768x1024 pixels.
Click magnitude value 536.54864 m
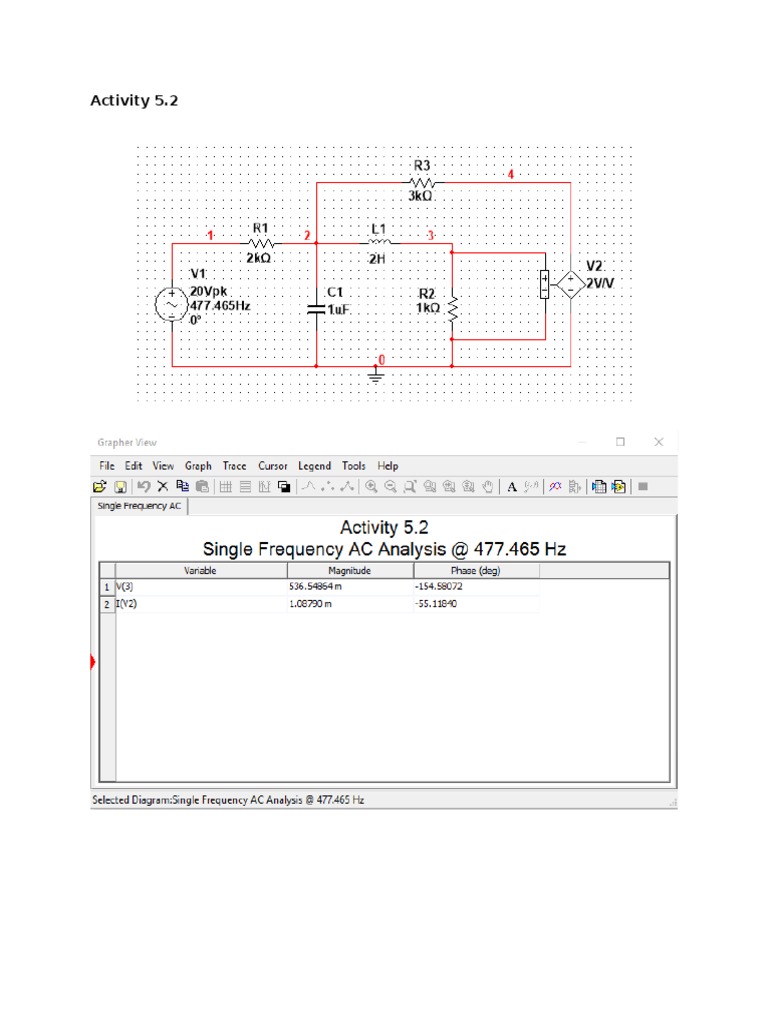[315, 586]
